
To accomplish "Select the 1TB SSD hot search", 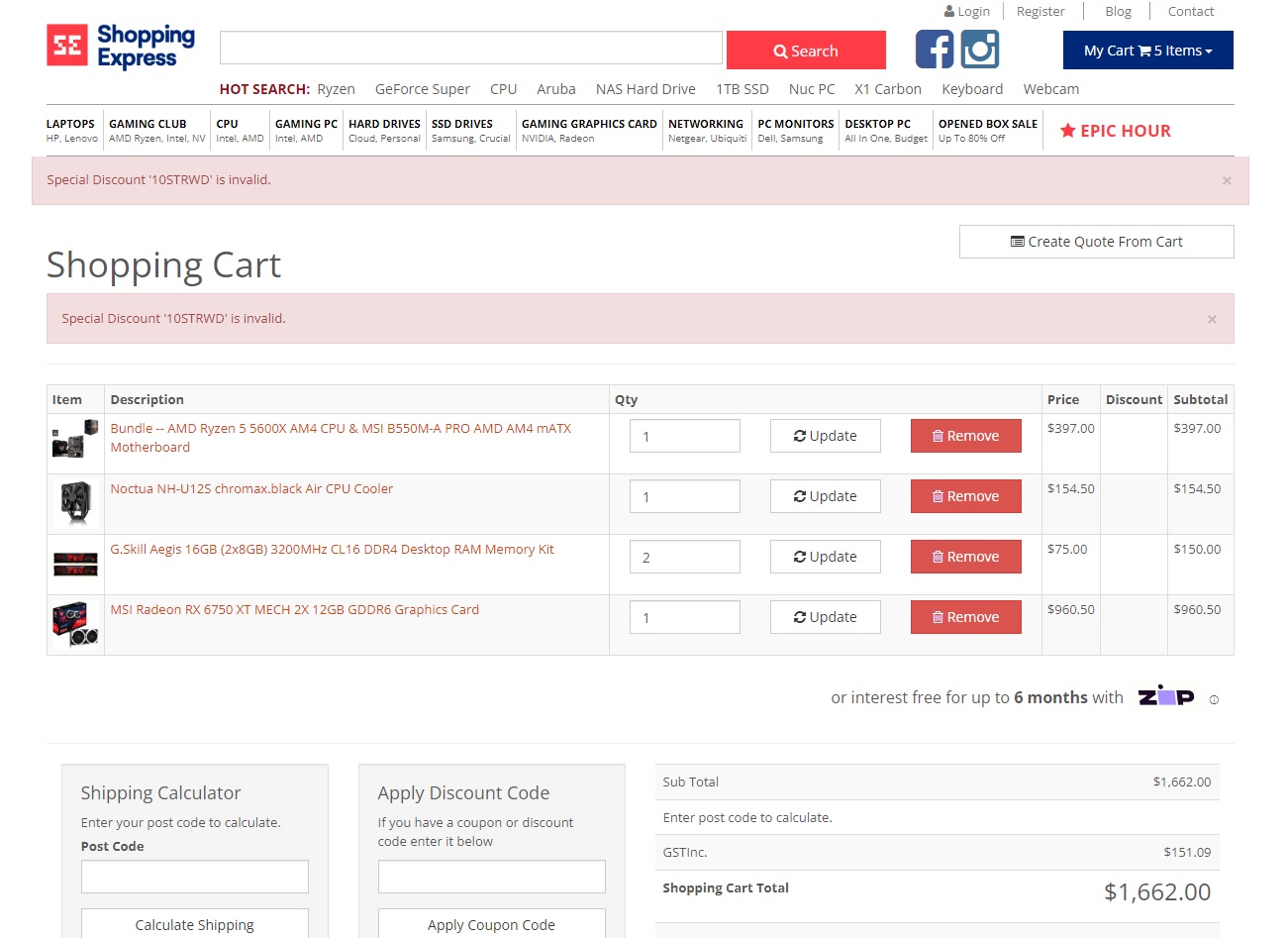I will point(743,89).
